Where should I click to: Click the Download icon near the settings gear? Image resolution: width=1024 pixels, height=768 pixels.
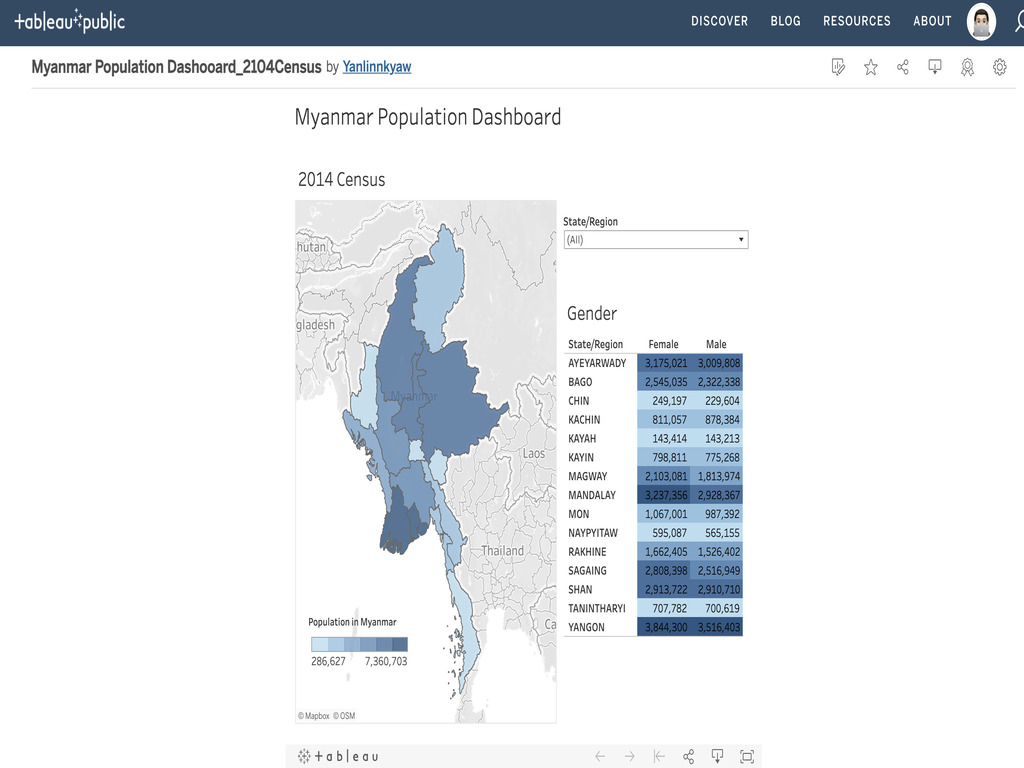click(934, 67)
